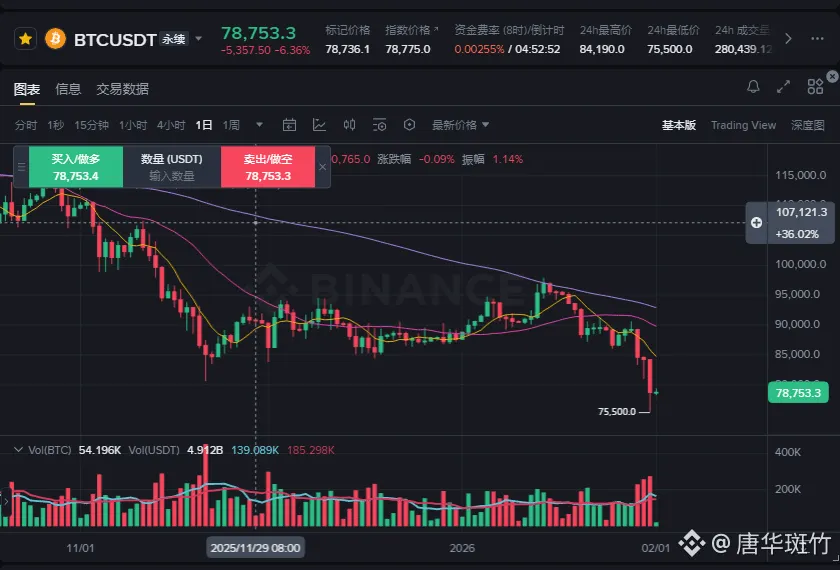Open chart settings hexagon icon
The image size is (840, 570).
click(x=409, y=125)
